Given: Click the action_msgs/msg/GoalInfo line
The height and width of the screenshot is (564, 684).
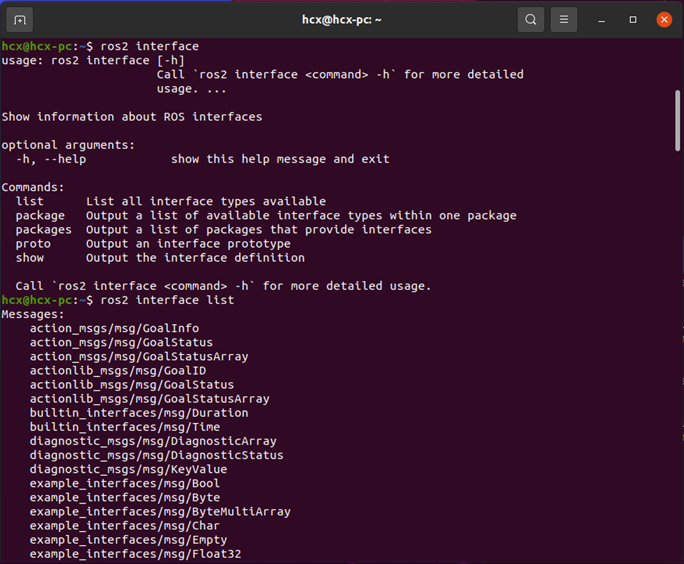Looking at the screenshot, I should 114,328.
